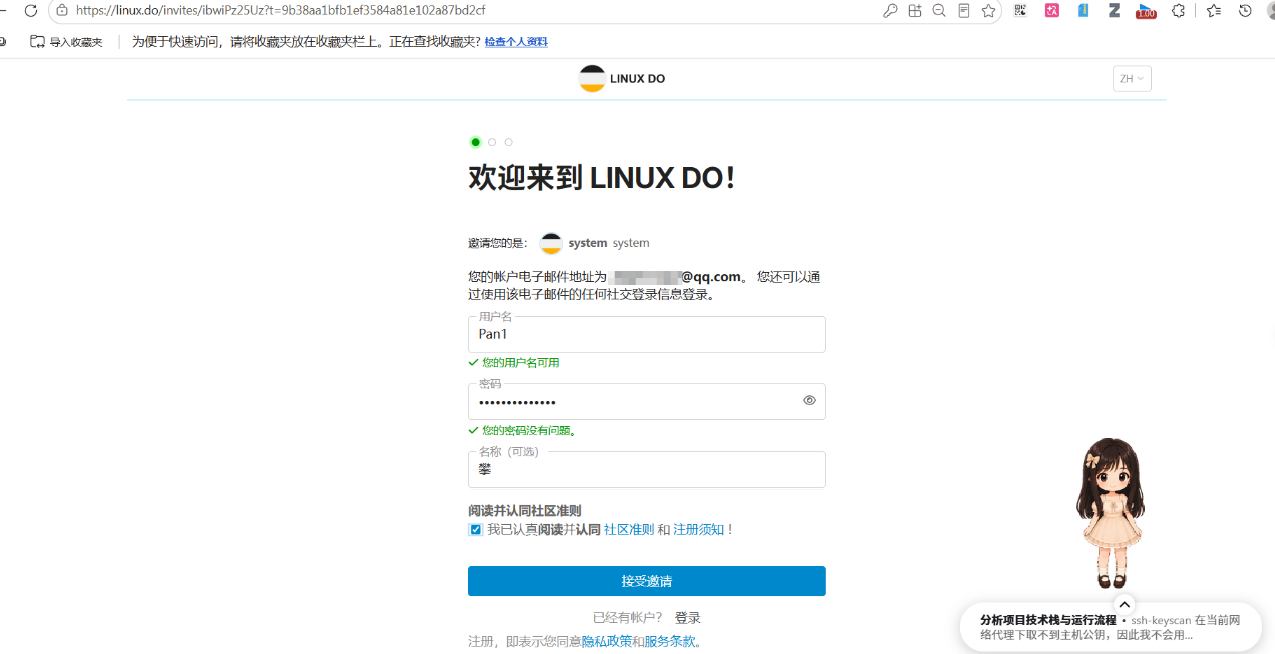Click the site lock icon in address bar
1275x654 pixels.
tap(62, 10)
